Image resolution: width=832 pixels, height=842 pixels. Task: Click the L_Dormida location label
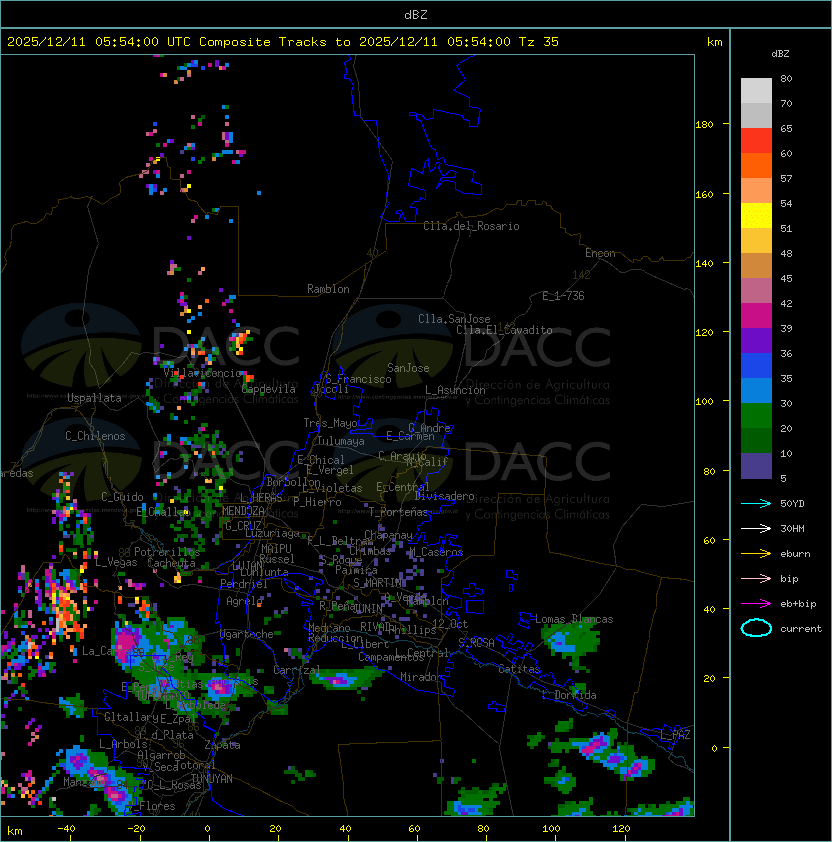(569, 695)
